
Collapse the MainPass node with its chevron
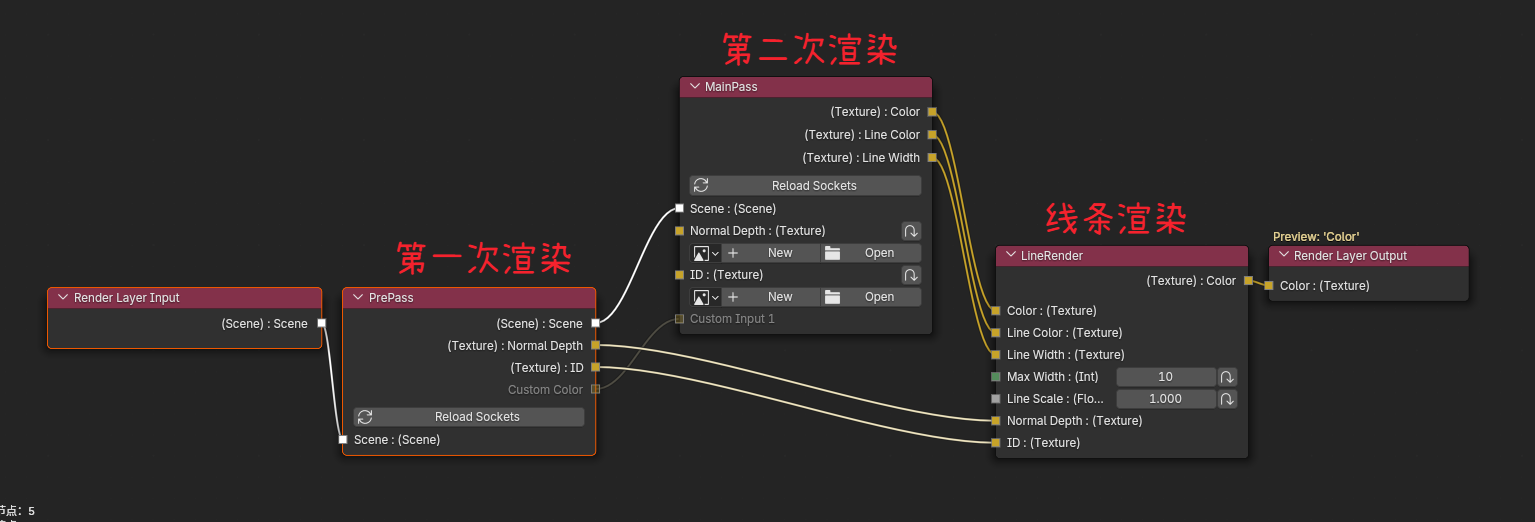click(694, 87)
